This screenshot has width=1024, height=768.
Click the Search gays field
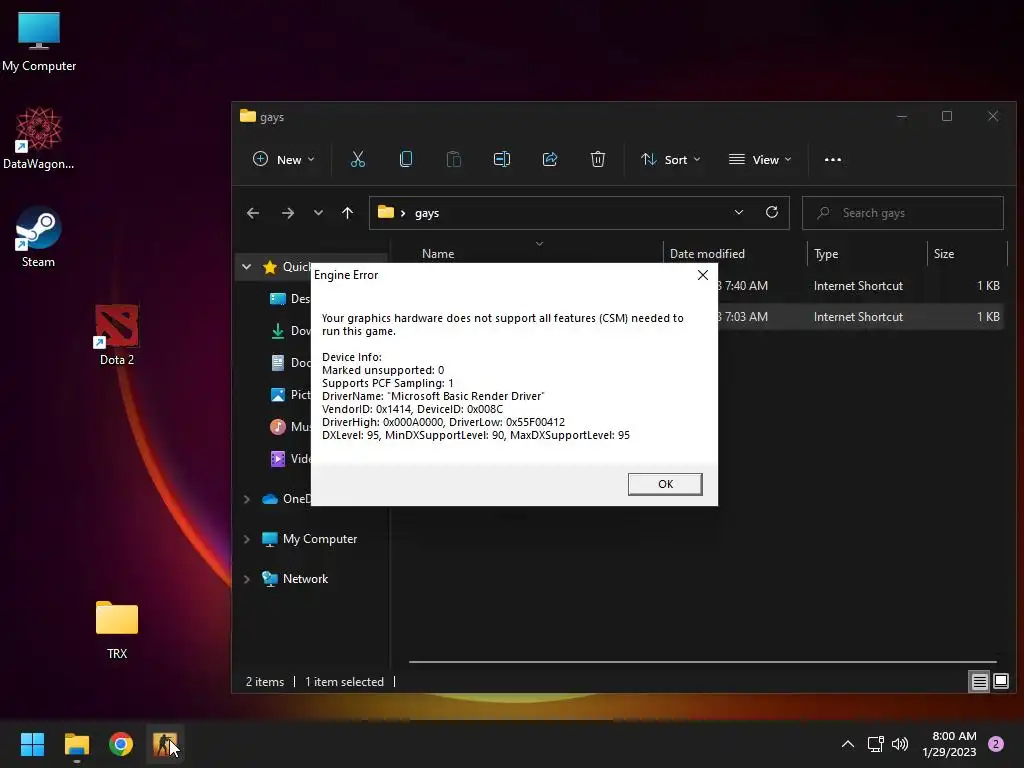pos(903,213)
